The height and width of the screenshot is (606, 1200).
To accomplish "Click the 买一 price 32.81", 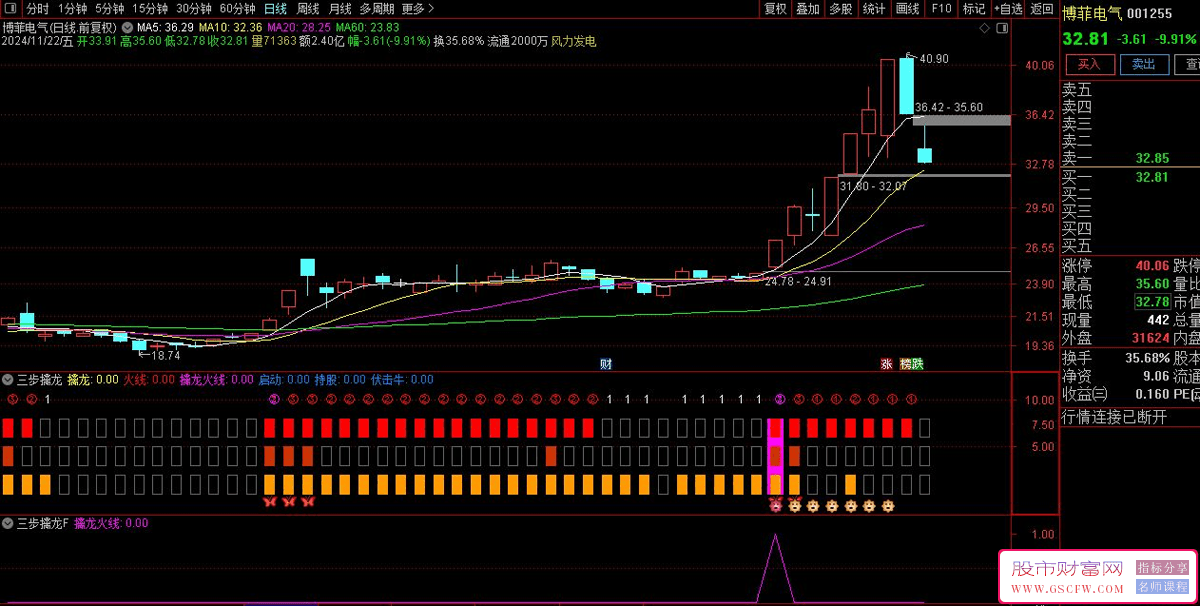I will pyautogui.click(x=1152, y=178).
